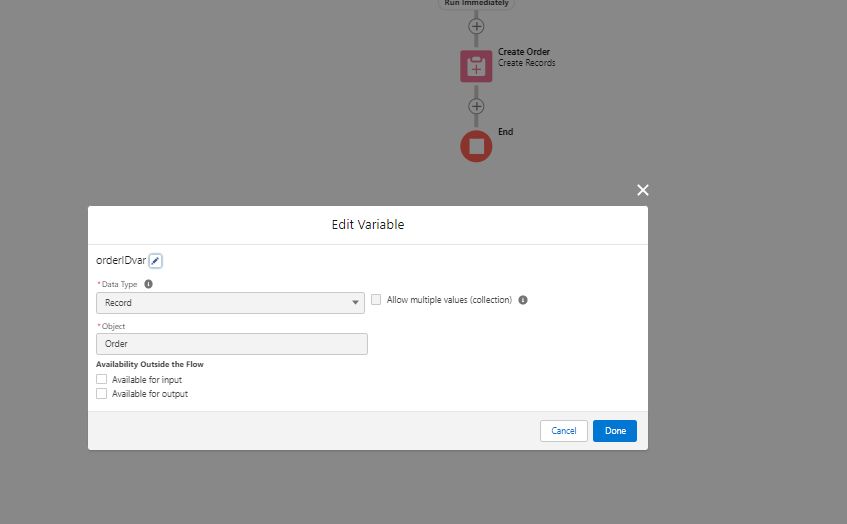Confirm with the Done button
Screen dimensions: 847x524
pos(614,431)
